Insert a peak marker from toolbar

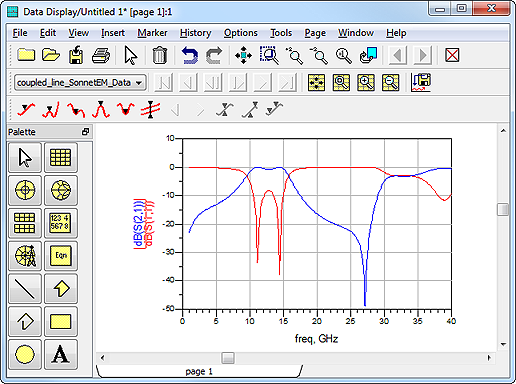coord(101,109)
